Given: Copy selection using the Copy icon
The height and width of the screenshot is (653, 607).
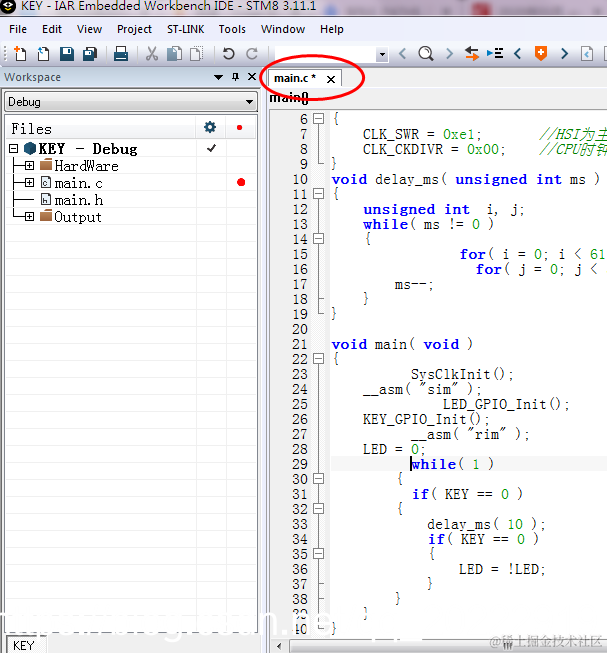Looking at the screenshot, I should [174, 54].
